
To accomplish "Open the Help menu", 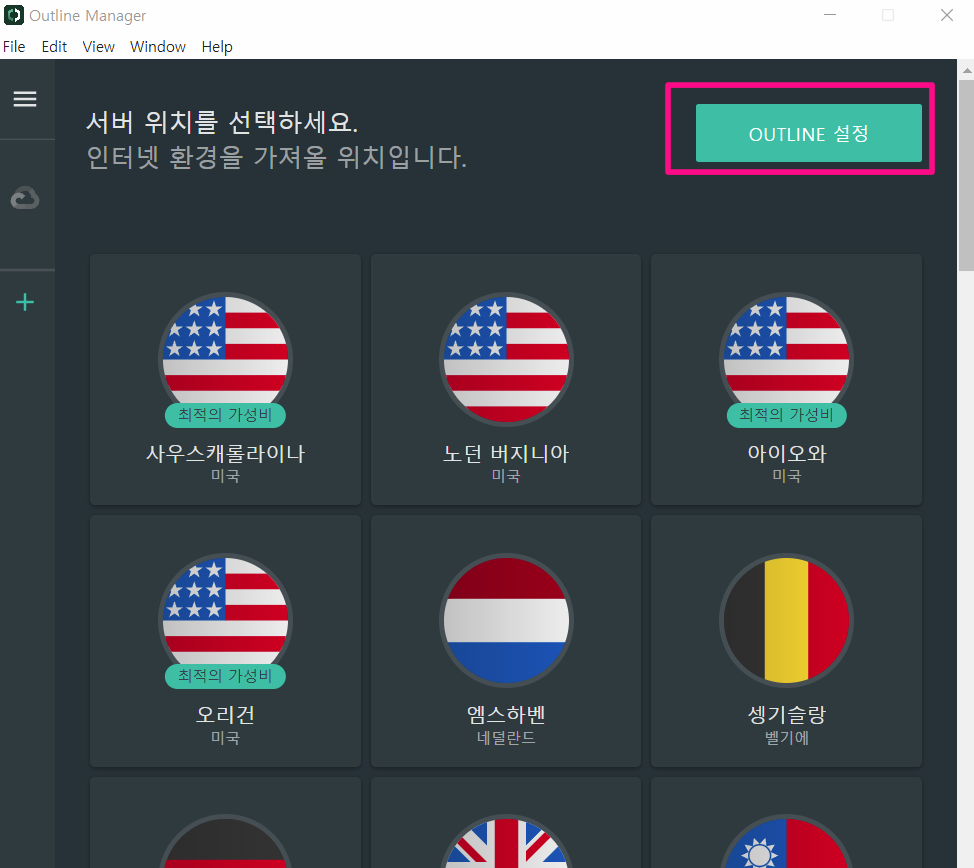I will [217, 47].
